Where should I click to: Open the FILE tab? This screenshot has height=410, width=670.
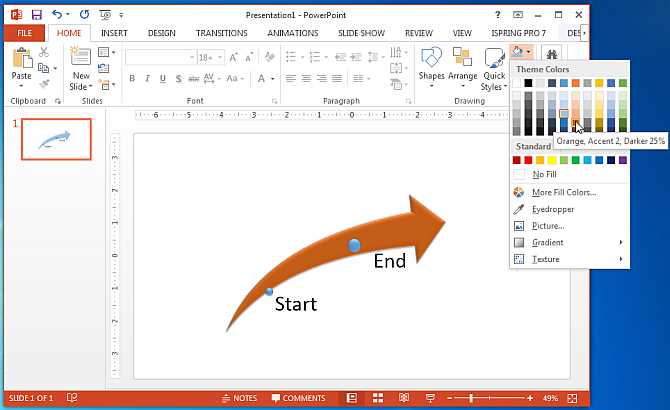click(24, 33)
